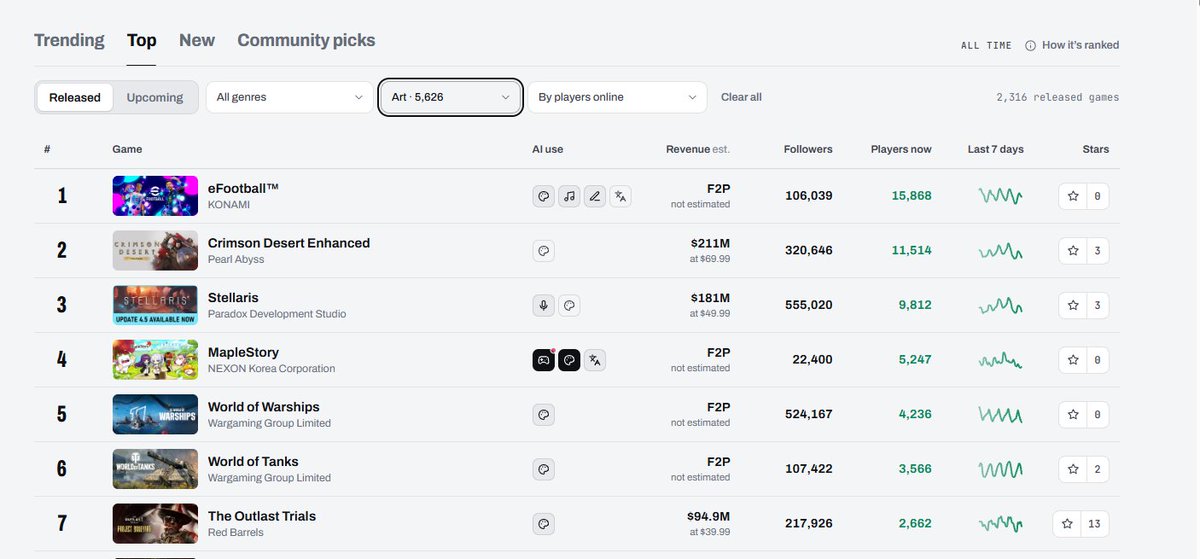Click the info icon beside How it's ranked
The image size is (1200, 559).
click(x=1030, y=45)
